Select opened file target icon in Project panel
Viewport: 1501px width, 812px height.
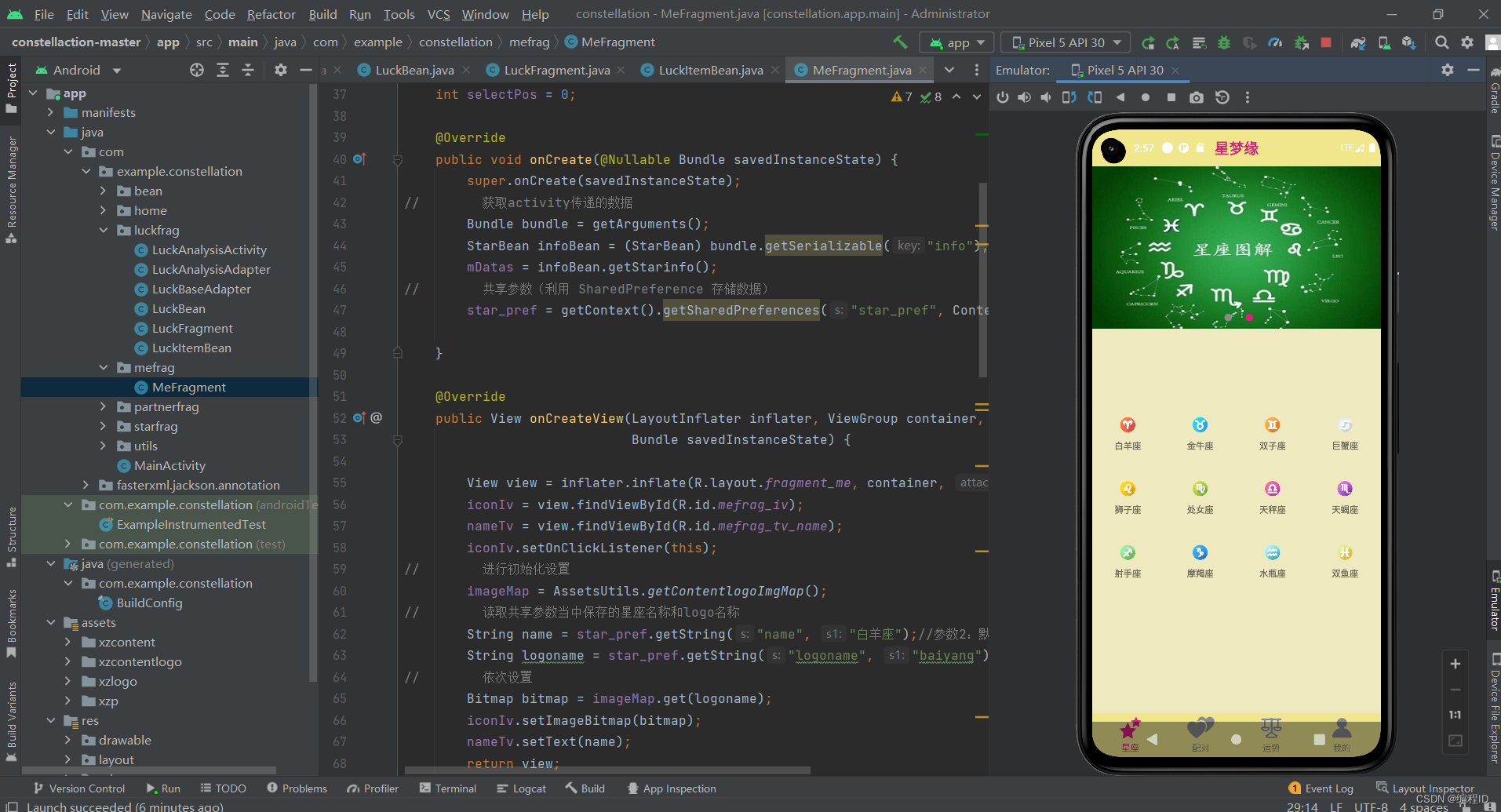(197, 70)
